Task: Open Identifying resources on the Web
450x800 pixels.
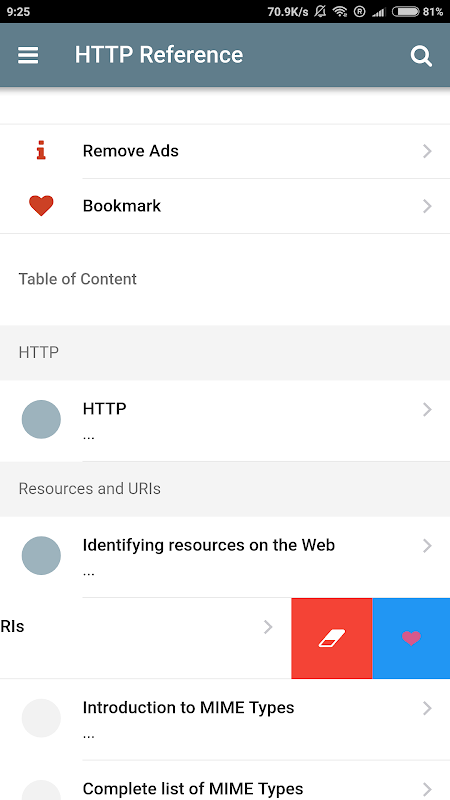Action: pos(225,557)
